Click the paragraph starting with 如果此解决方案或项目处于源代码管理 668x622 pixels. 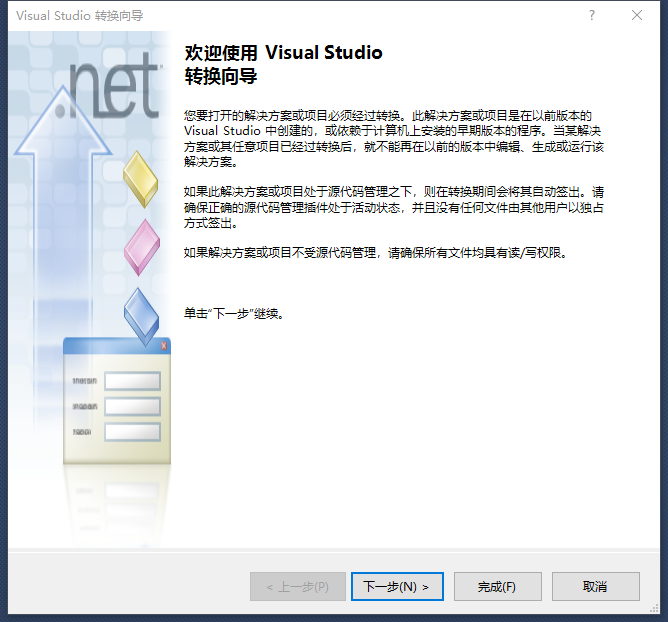pyautogui.click(x=394, y=207)
